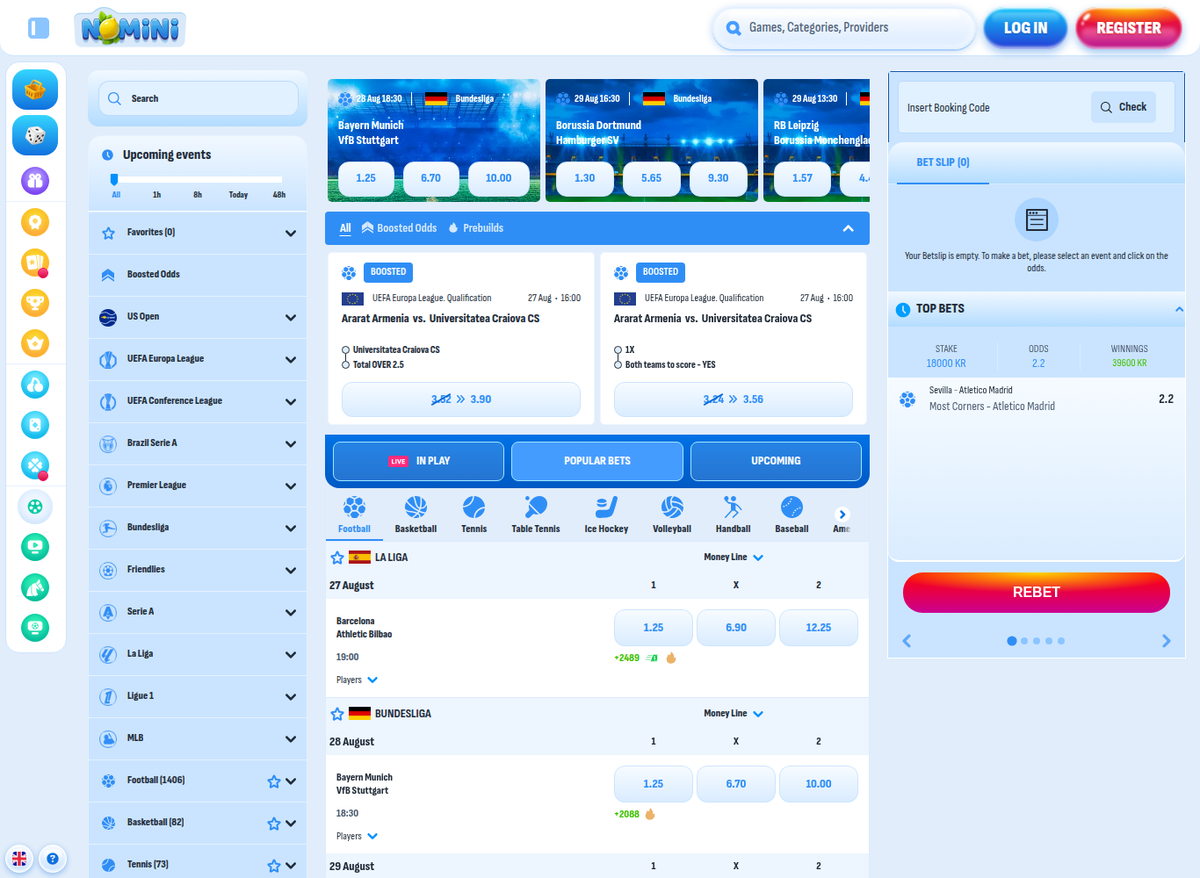Switch to Boosted Odds tab
The image size is (1200, 878).
click(x=399, y=228)
